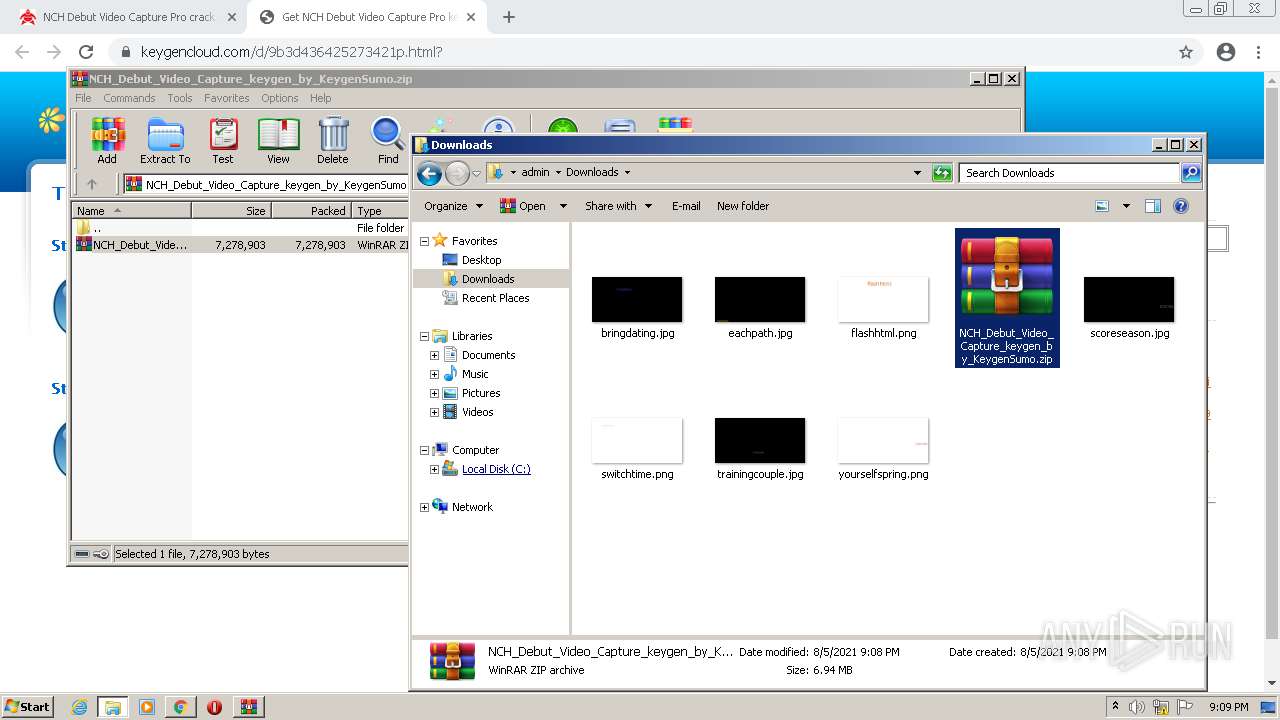Open the WinRAR Options menu
Image resolution: width=1280 pixels, height=720 pixels.
[280, 98]
